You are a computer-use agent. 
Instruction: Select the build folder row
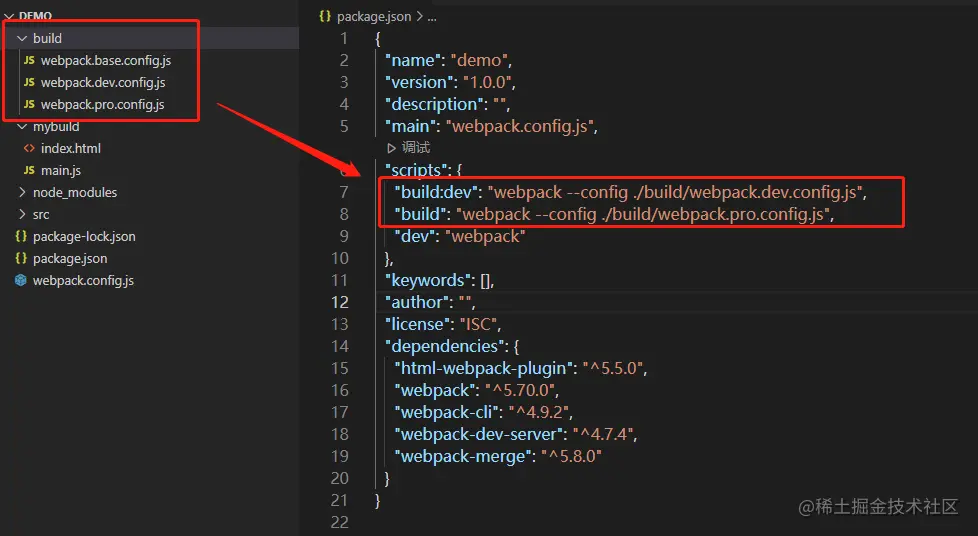tap(150, 39)
